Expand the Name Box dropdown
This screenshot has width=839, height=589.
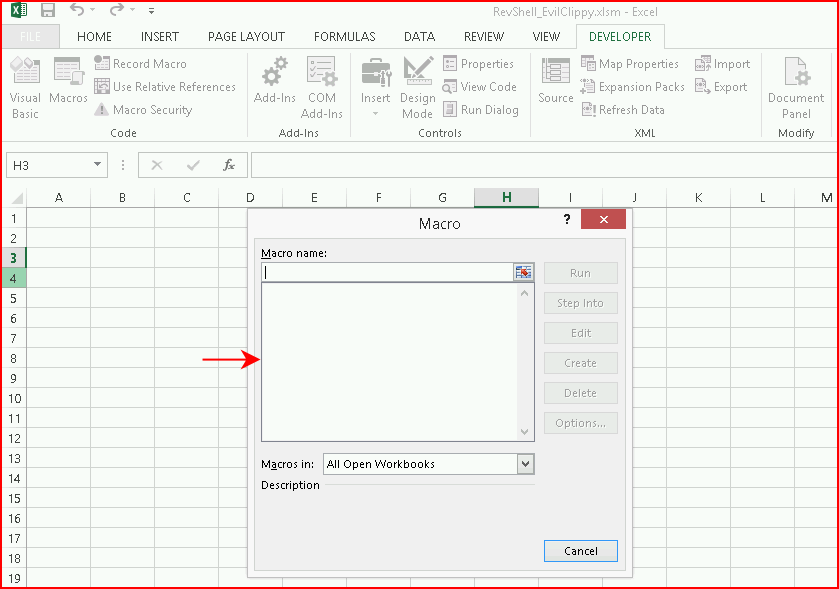97,165
